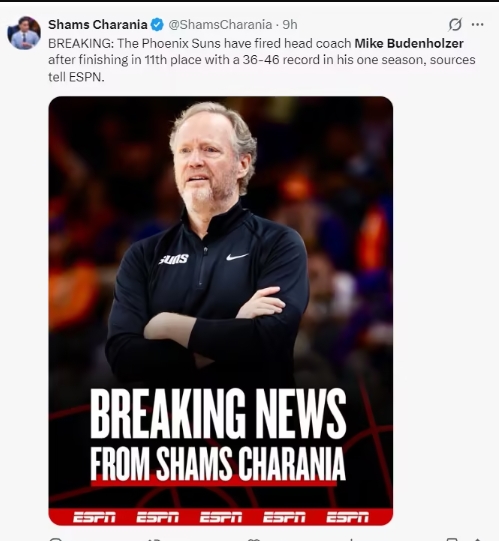Click the bold Mike Budenholzer name
This screenshot has height=541, width=499.
tap(409, 43)
